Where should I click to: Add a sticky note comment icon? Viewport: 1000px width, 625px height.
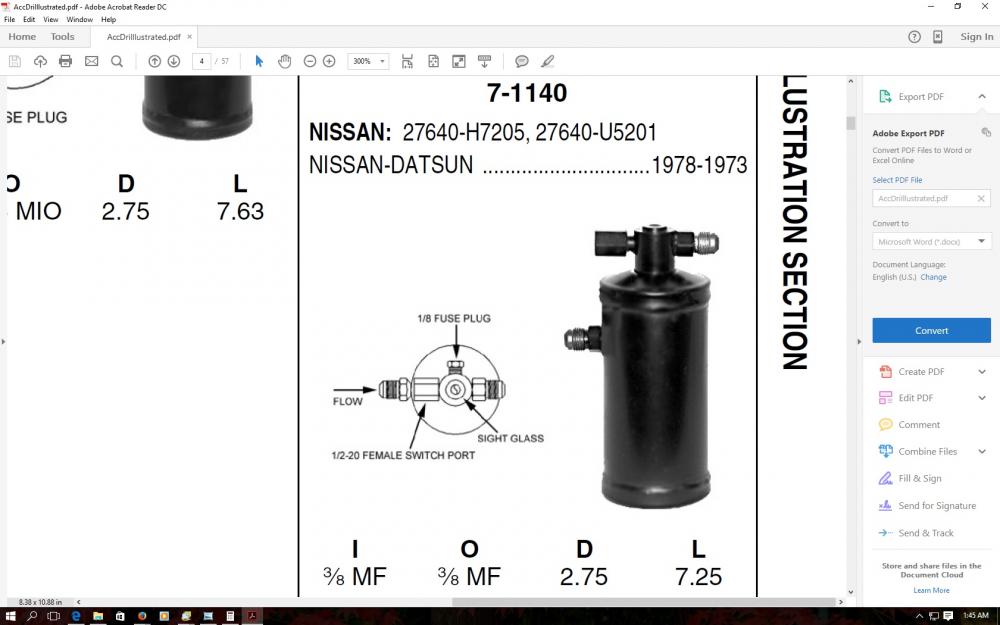(x=522, y=61)
